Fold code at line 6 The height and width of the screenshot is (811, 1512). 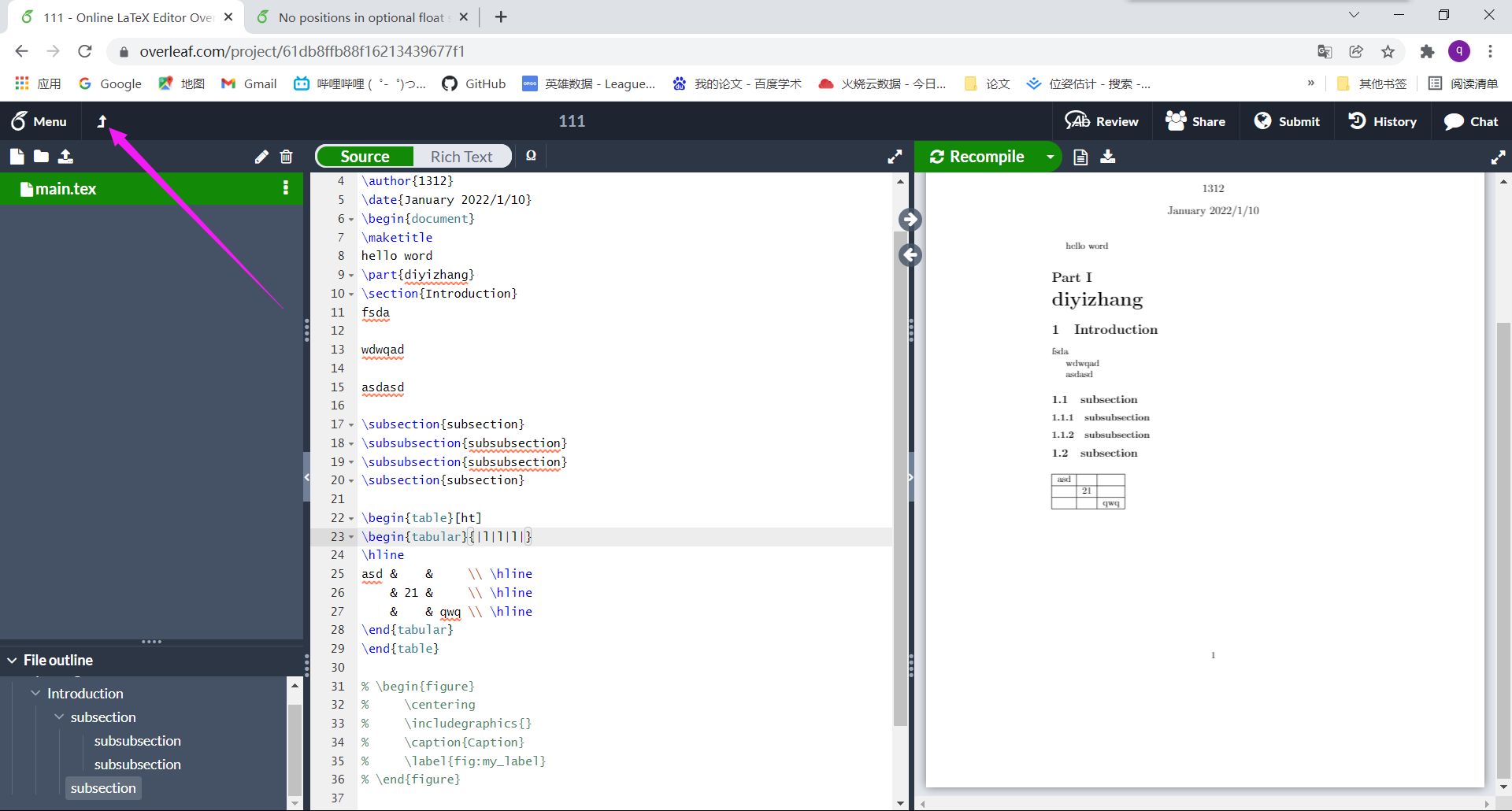click(x=351, y=219)
